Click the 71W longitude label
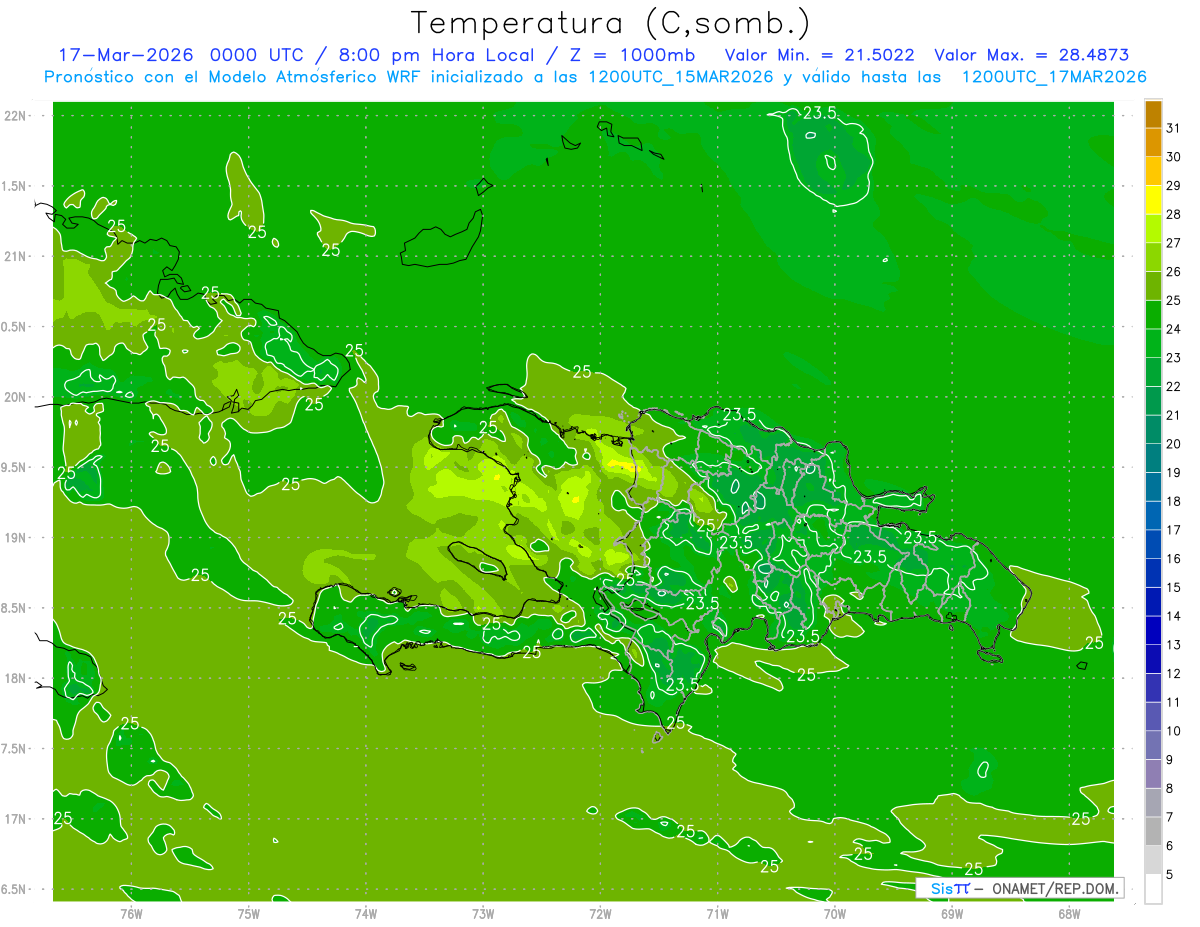 pos(717,913)
